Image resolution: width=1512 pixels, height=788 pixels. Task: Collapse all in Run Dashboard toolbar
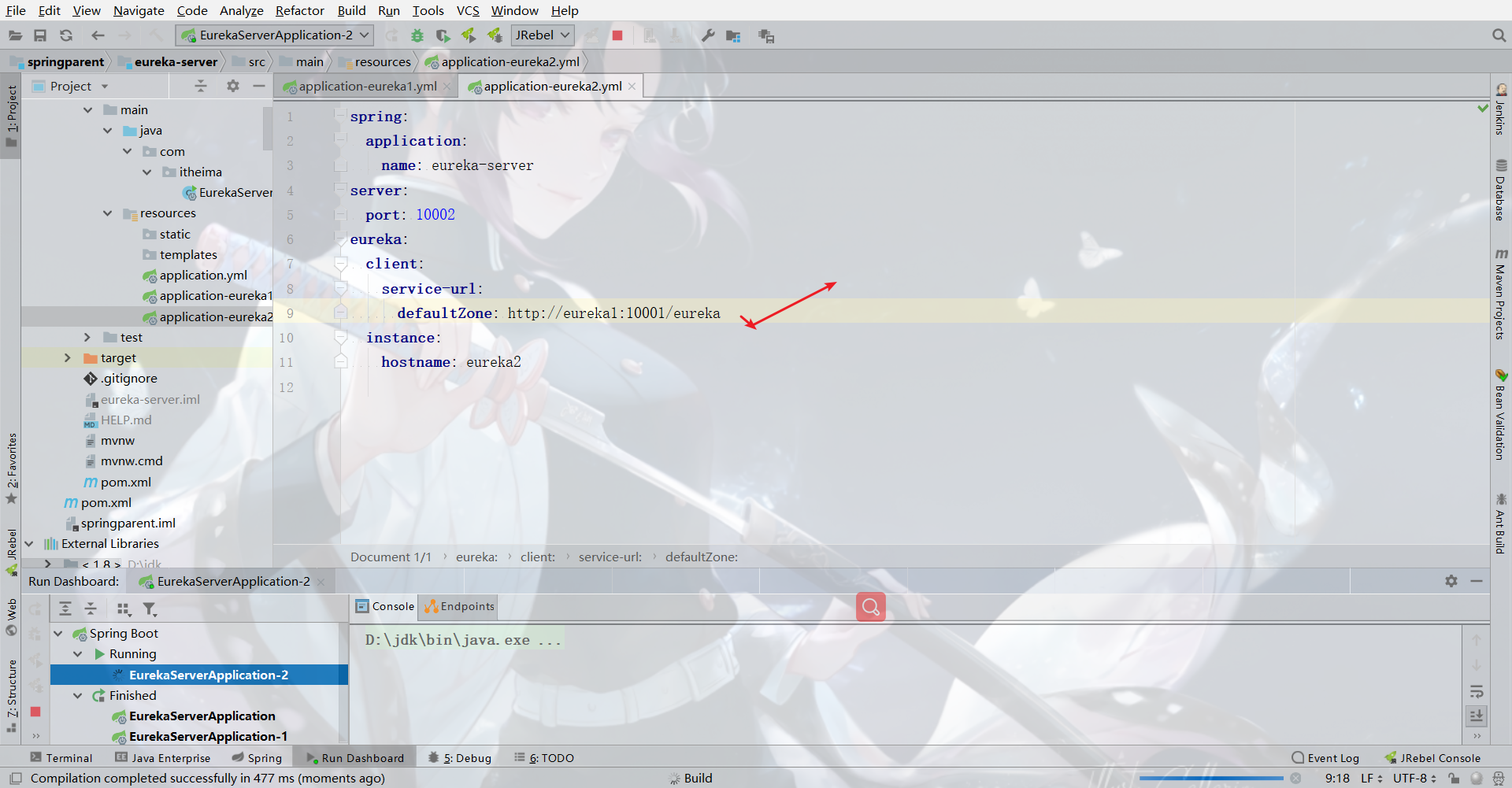tap(91, 609)
